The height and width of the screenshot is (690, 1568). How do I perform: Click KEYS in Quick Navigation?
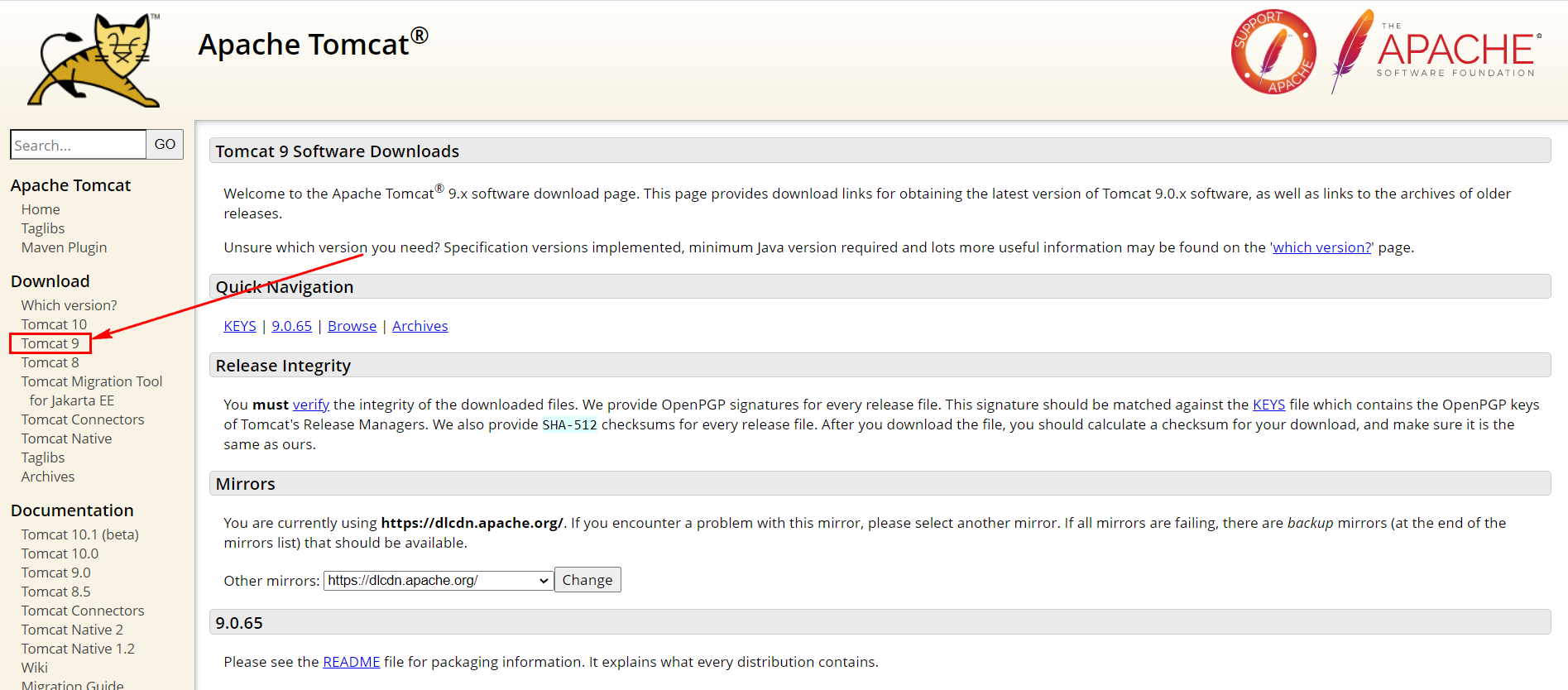tap(240, 326)
